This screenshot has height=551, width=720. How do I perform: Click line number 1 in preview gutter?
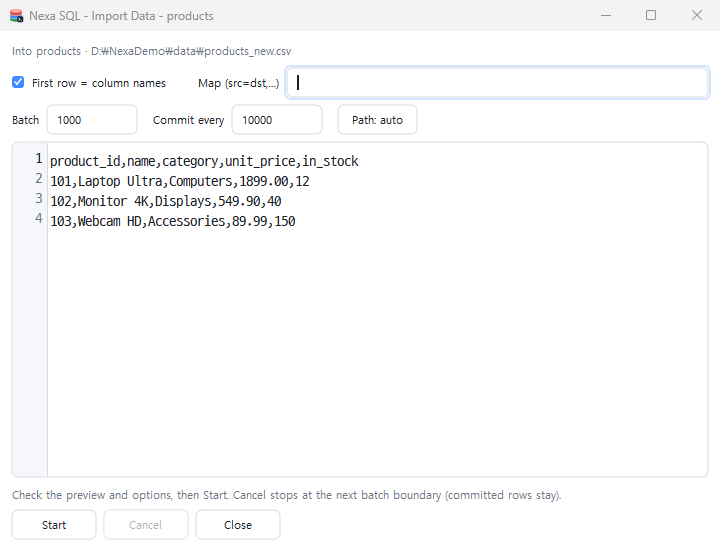click(x=39, y=159)
